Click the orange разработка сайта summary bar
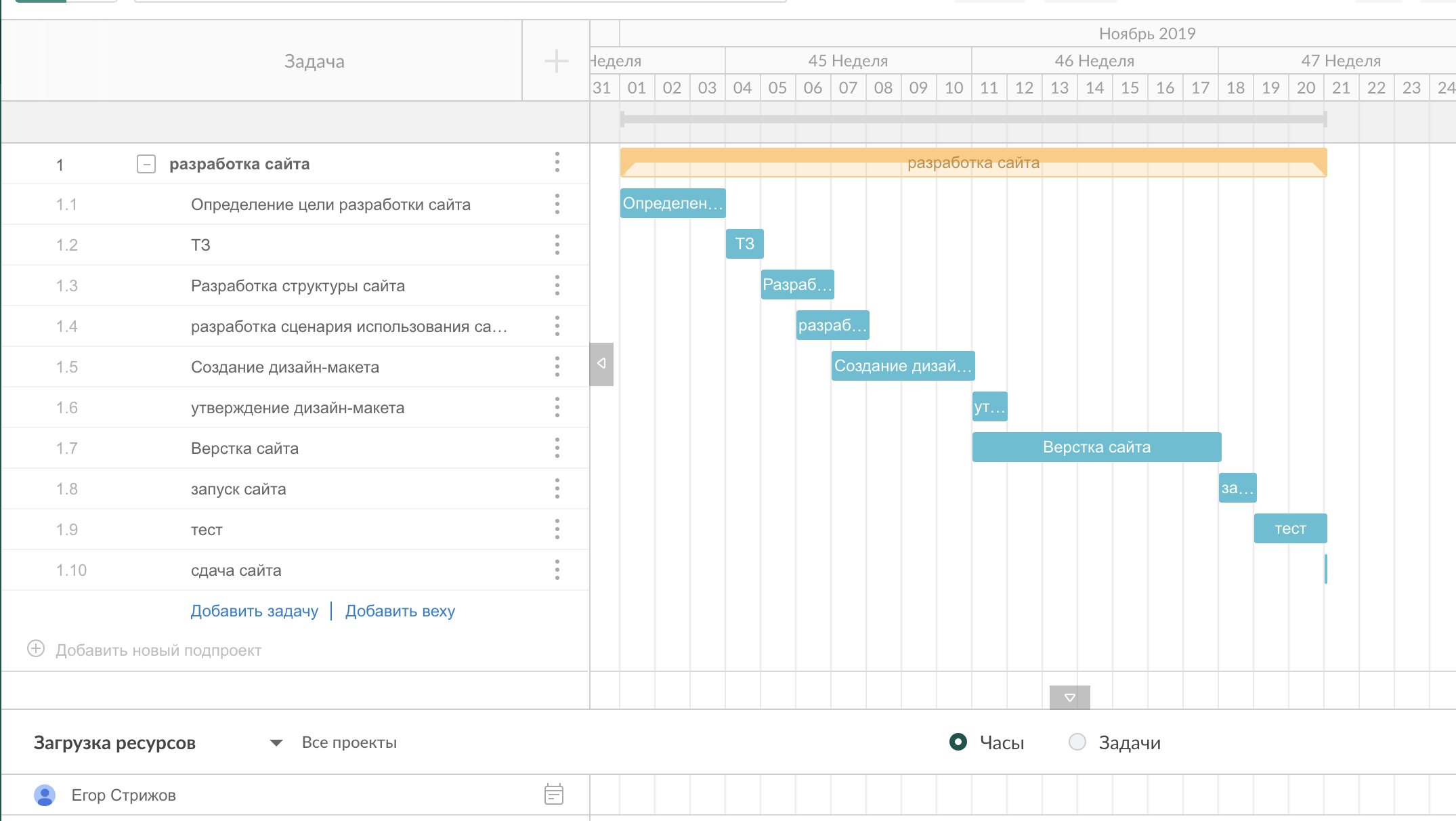1456x821 pixels. point(972,163)
